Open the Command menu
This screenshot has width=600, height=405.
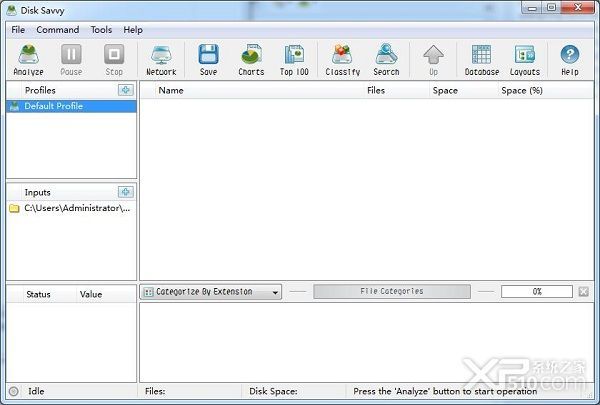(58, 30)
